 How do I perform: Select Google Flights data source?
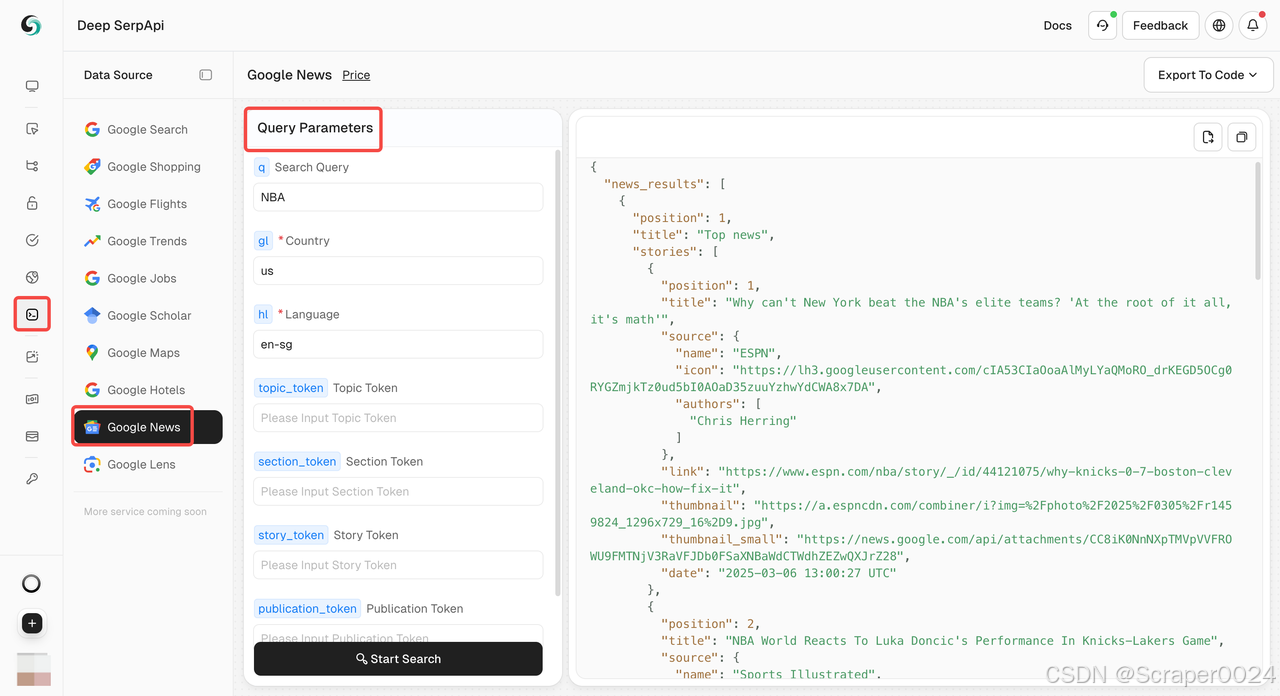148,204
